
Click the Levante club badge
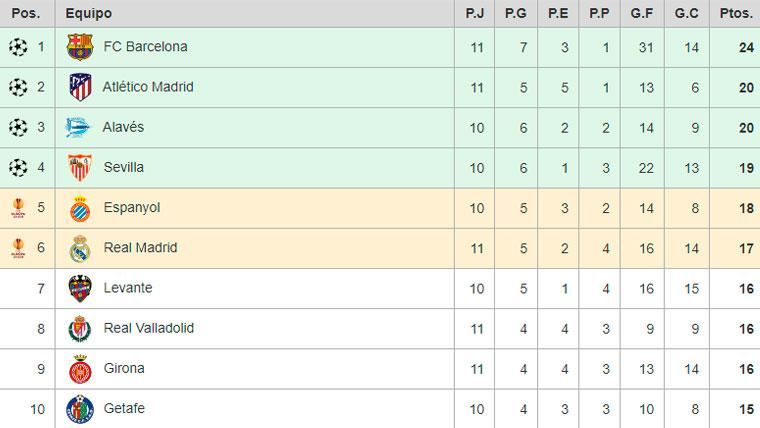point(80,288)
